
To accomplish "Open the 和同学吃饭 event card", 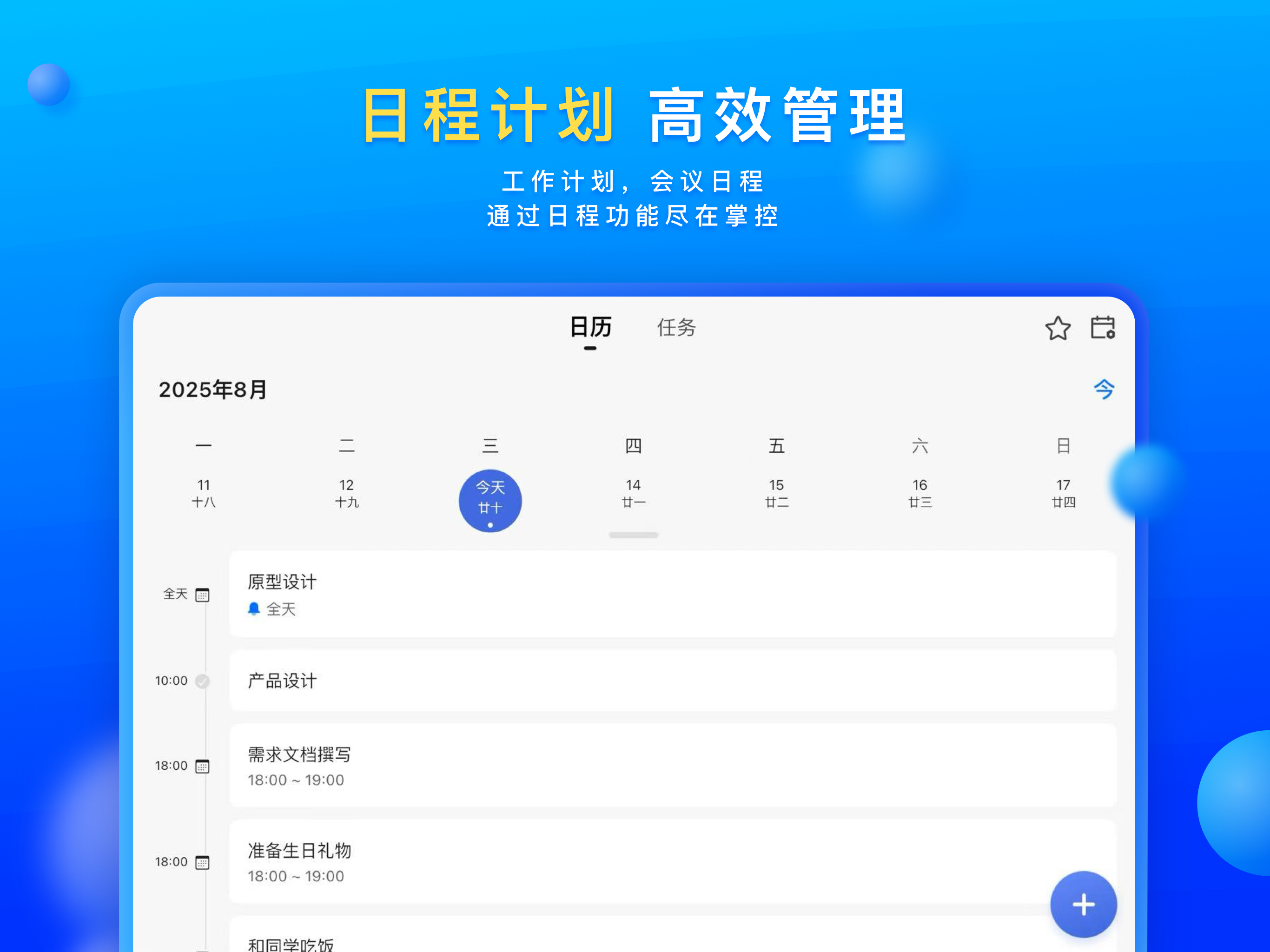I will coord(673,935).
